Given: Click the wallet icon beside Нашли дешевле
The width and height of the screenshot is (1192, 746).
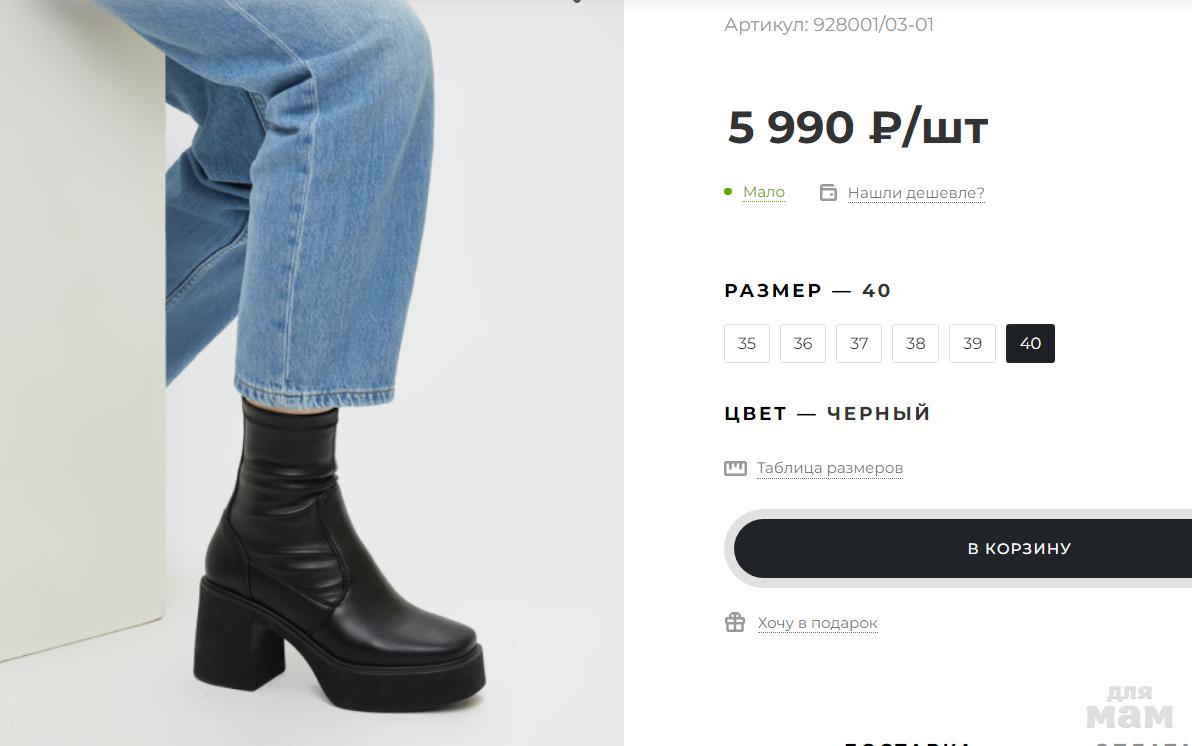Looking at the screenshot, I should (828, 192).
